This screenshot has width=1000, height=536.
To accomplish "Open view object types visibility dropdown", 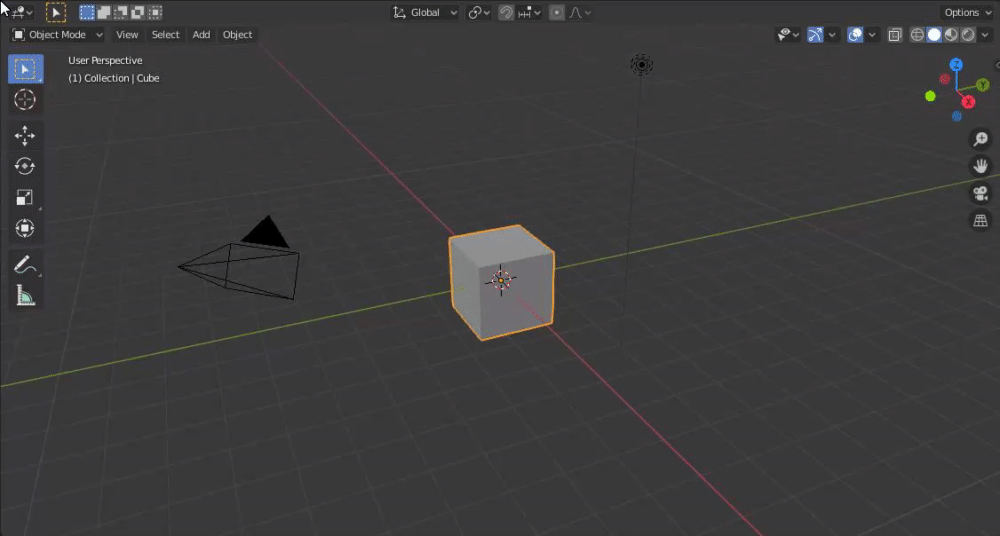I will (x=788, y=34).
